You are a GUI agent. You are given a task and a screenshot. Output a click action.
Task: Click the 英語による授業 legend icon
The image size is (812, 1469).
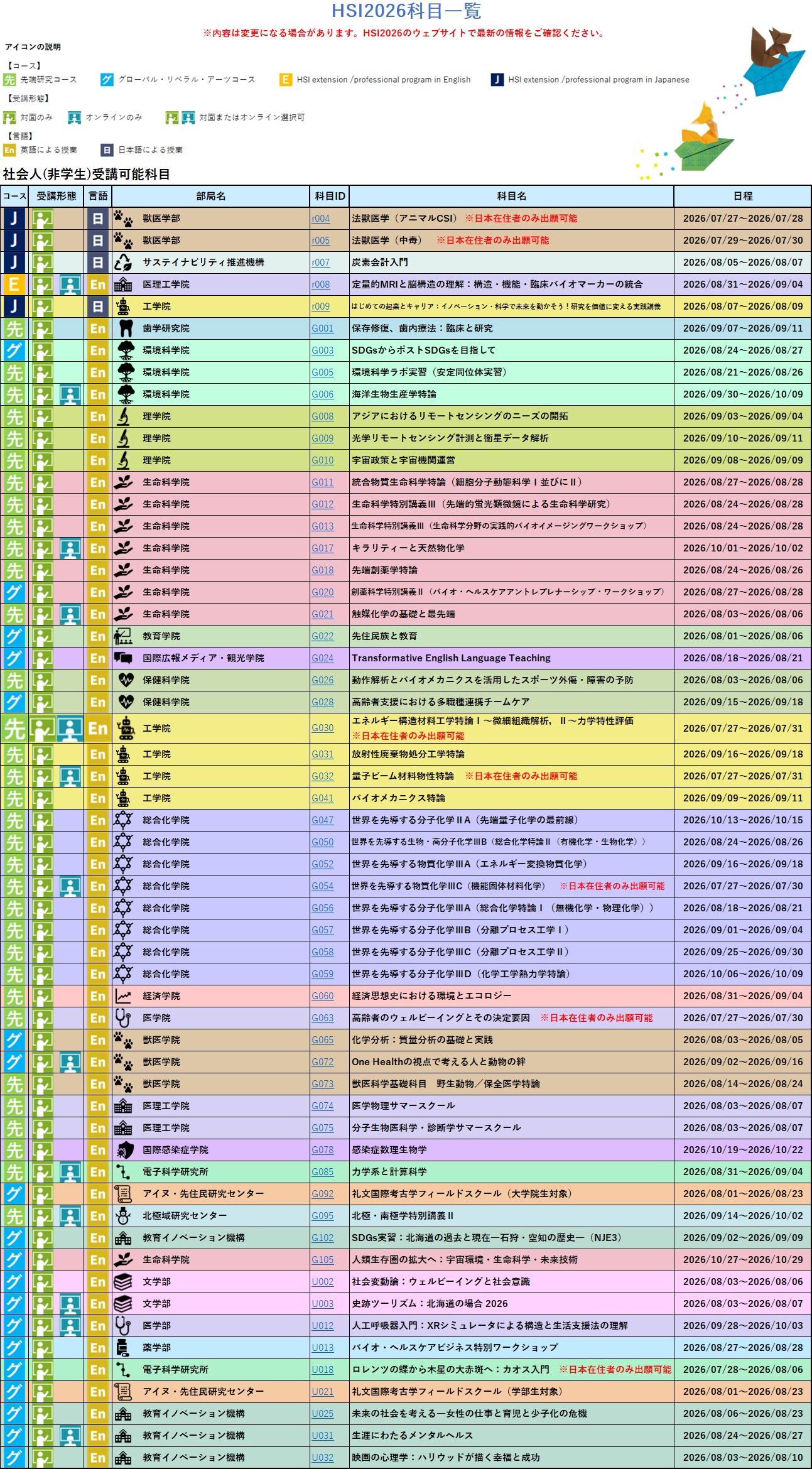(x=9, y=150)
